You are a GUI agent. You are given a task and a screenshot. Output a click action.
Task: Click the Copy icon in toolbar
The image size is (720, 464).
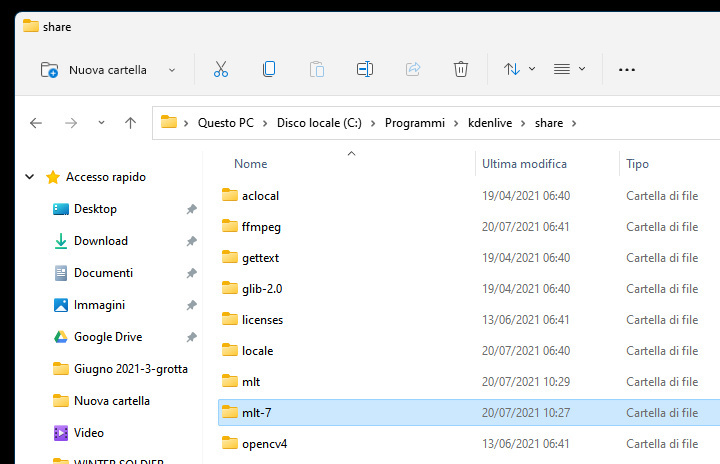point(269,69)
